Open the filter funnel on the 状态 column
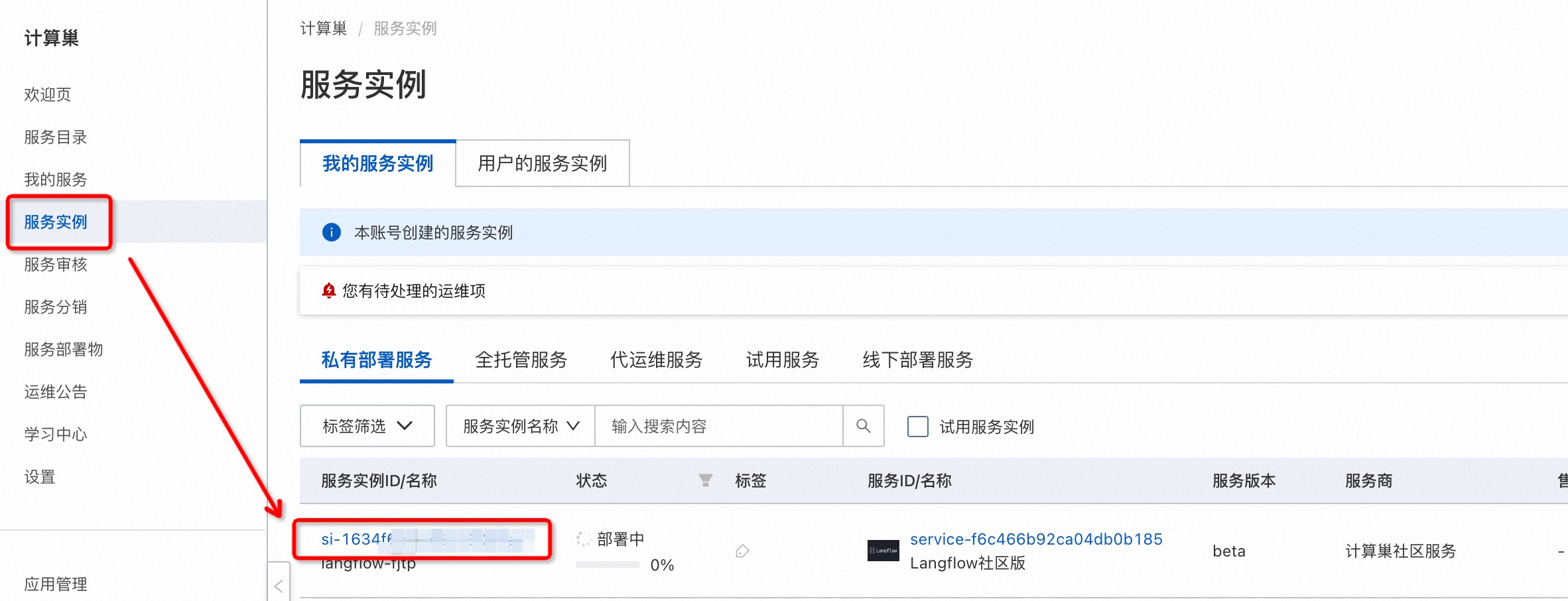 pyautogui.click(x=705, y=480)
